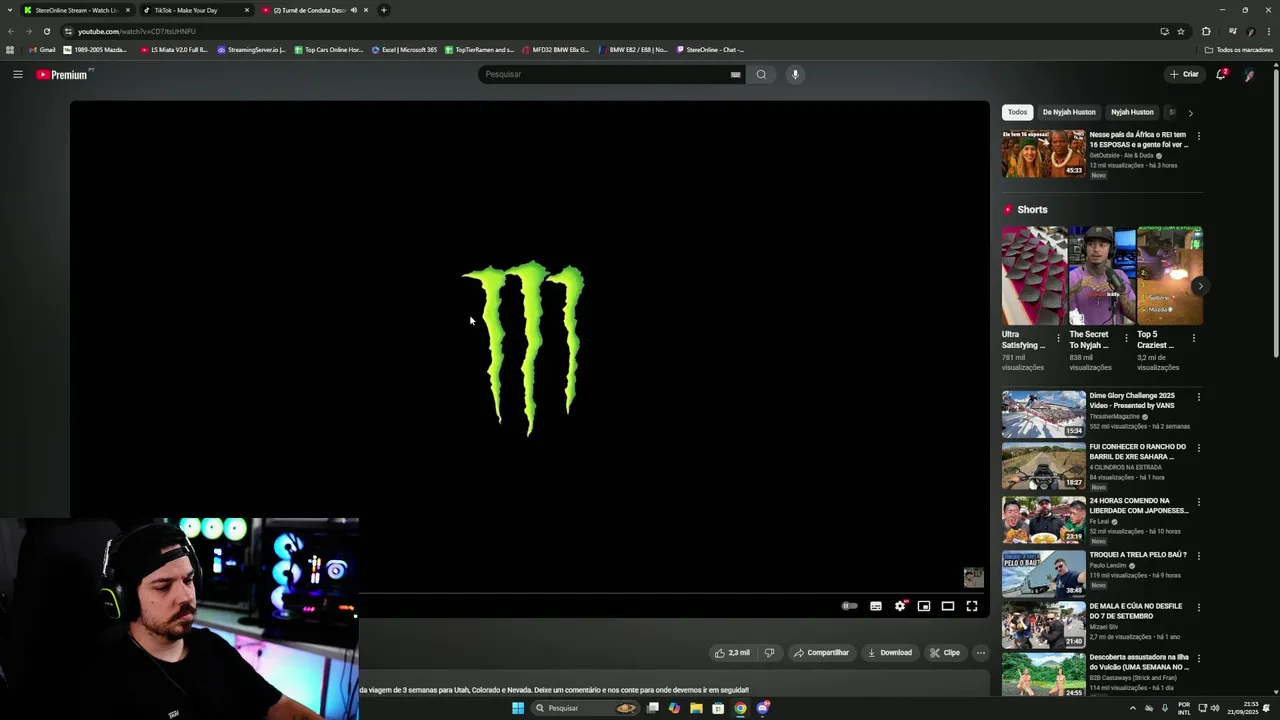Screen dimensions: 1280x720
Task: Open the YouTube hamburger guide menu
Action: pos(17,74)
